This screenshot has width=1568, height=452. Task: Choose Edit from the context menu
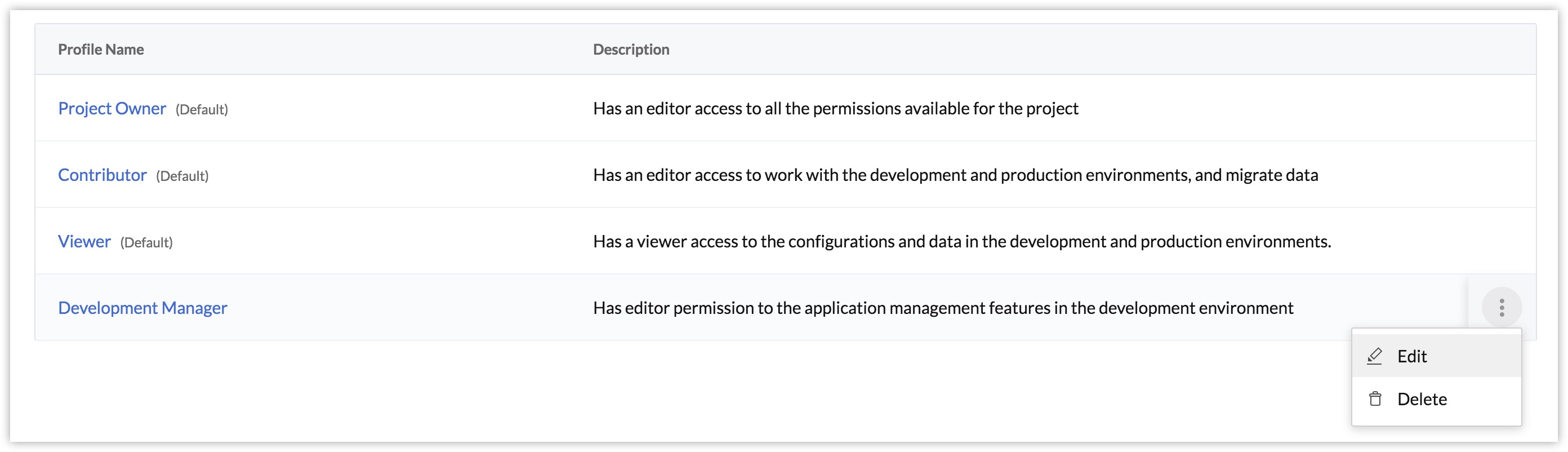pyautogui.click(x=1411, y=356)
